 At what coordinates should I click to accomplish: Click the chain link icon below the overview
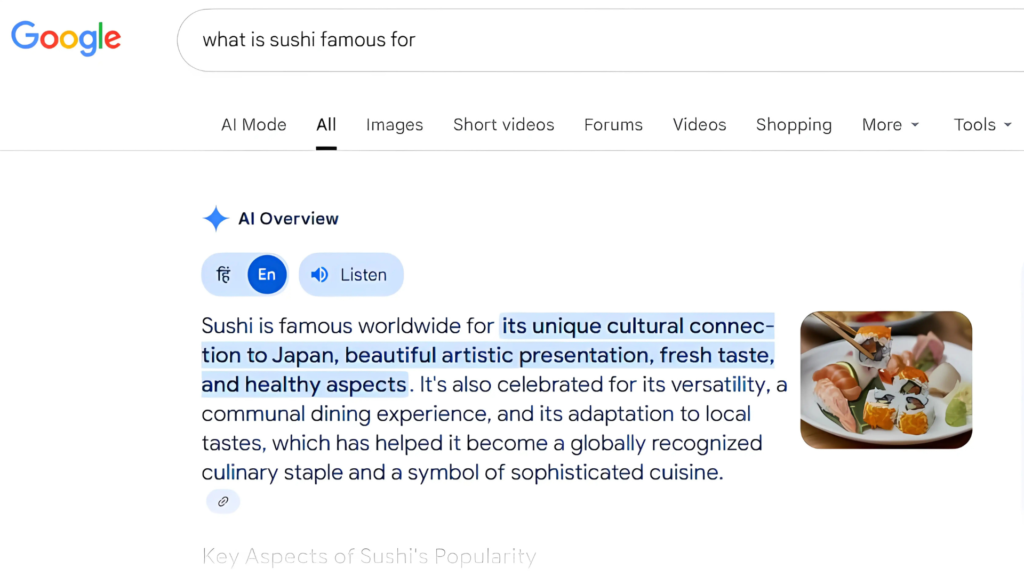pos(223,502)
